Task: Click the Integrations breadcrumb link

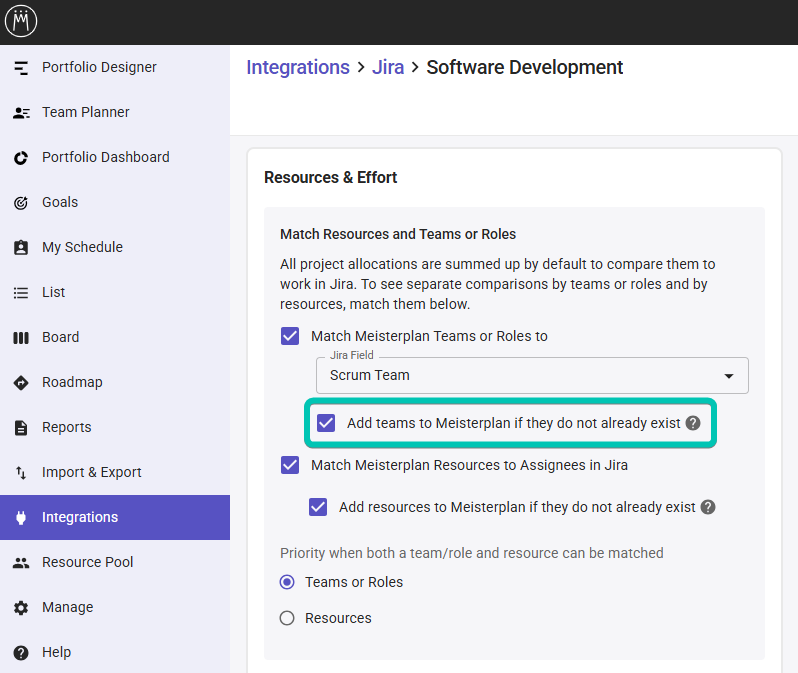Action: (x=298, y=67)
